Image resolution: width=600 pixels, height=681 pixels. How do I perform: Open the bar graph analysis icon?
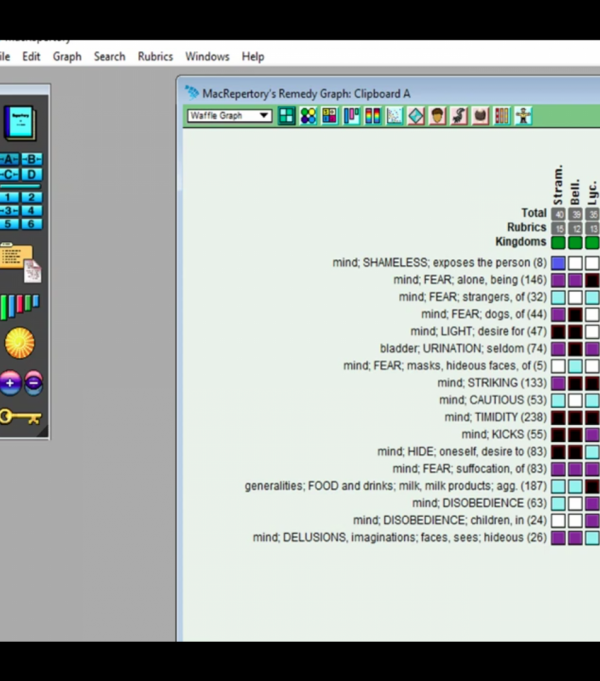click(20, 307)
